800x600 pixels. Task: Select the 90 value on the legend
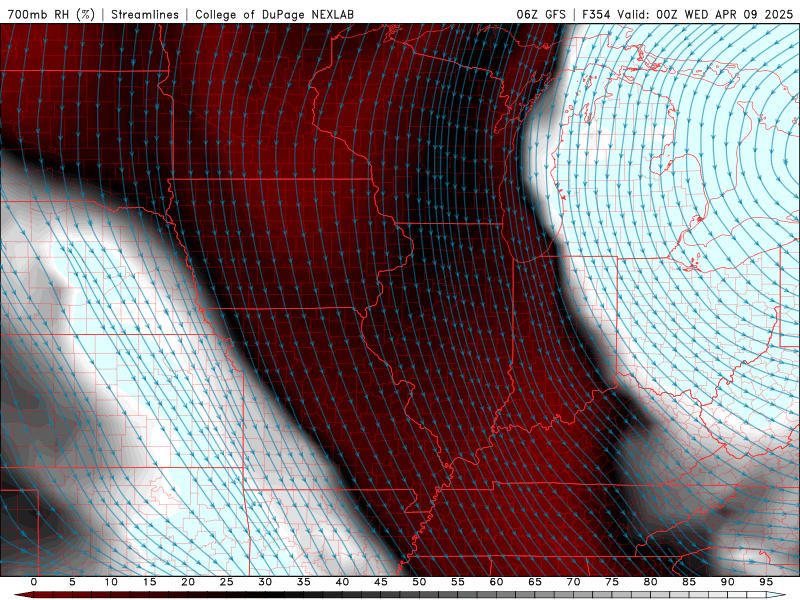tap(727, 582)
